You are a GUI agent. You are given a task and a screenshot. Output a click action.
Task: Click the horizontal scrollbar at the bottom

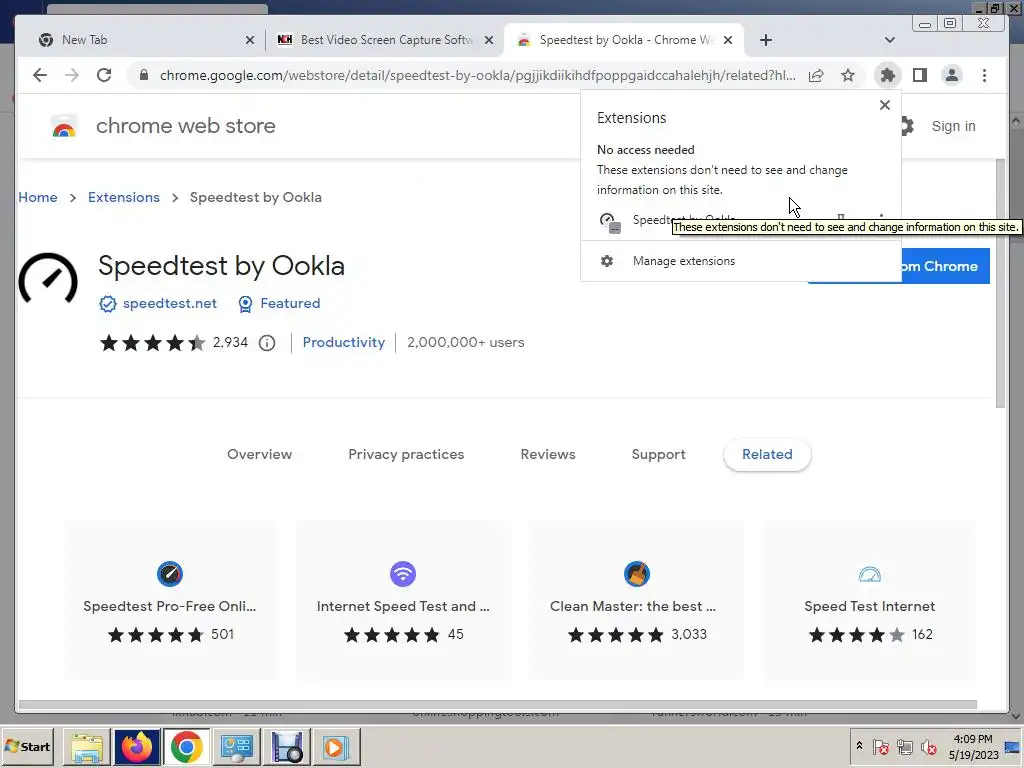pyautogui.click(x=498, y=705)
